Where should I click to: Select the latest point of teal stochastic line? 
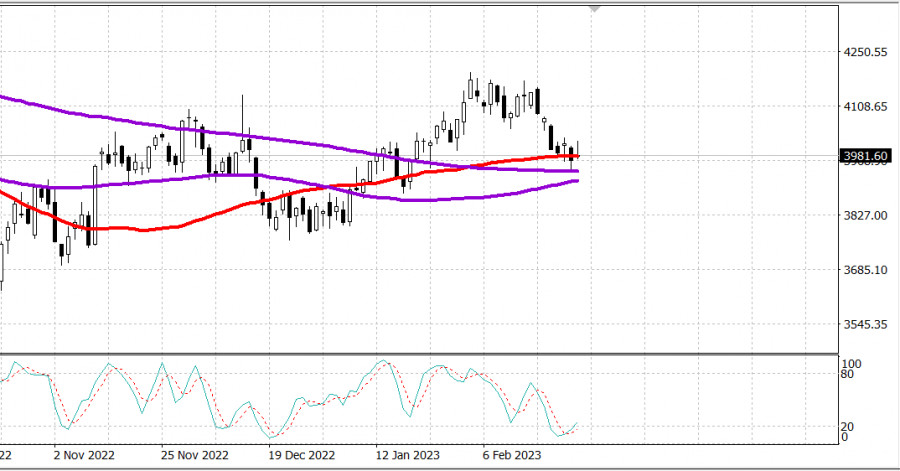click(579, 424)
